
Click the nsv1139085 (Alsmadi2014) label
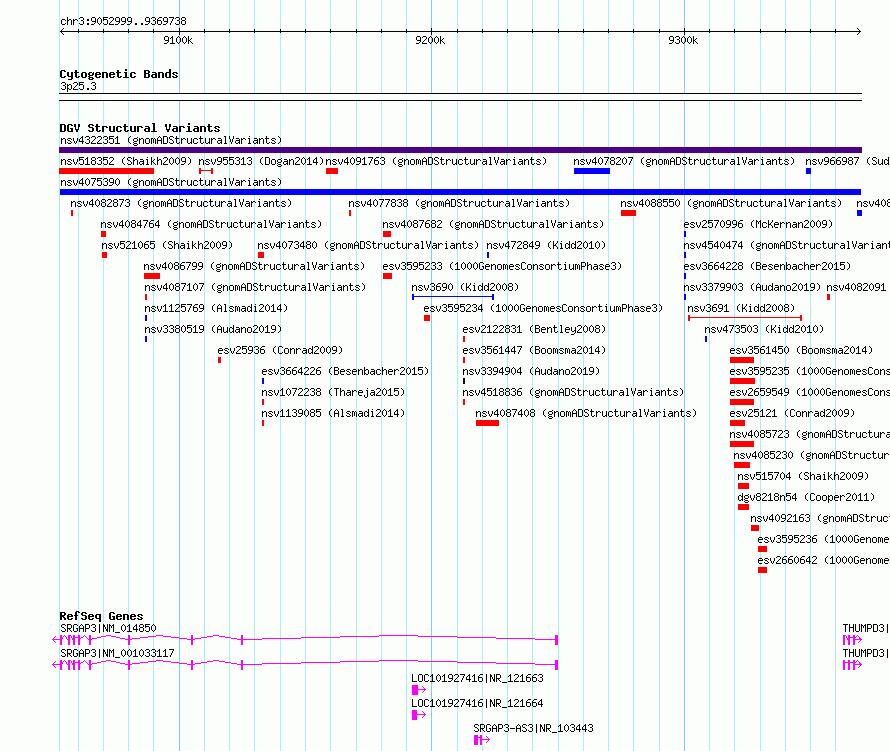[x=333, y=413]
